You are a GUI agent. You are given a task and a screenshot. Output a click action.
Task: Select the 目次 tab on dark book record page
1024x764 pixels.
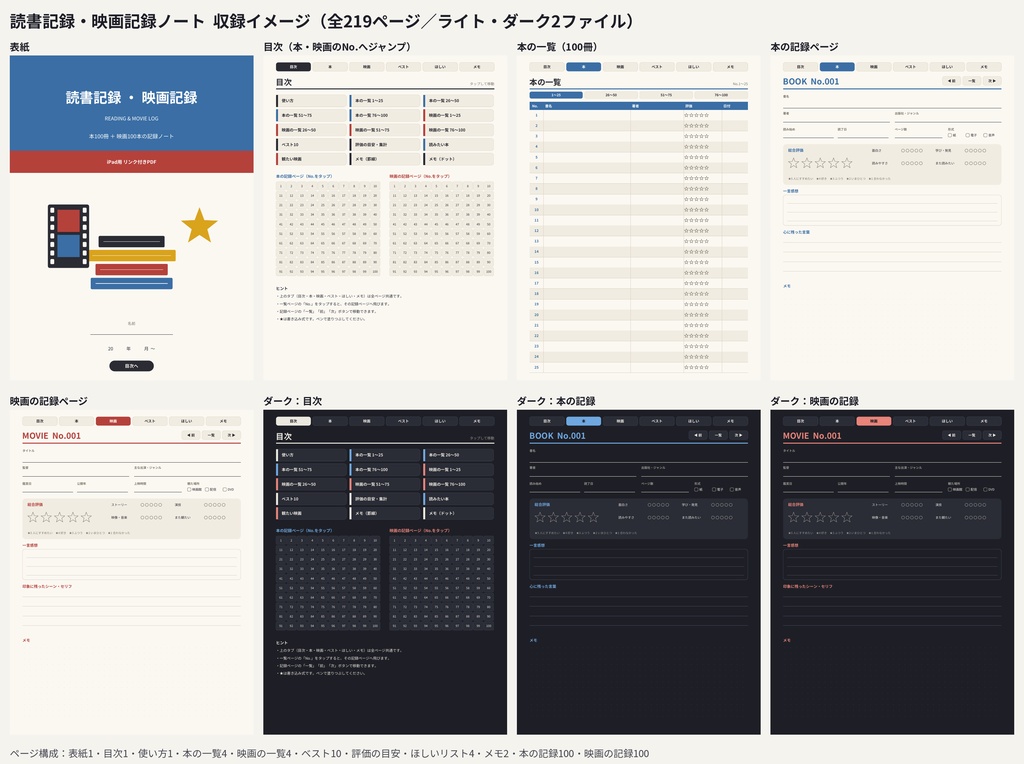[x=547, y=421]
